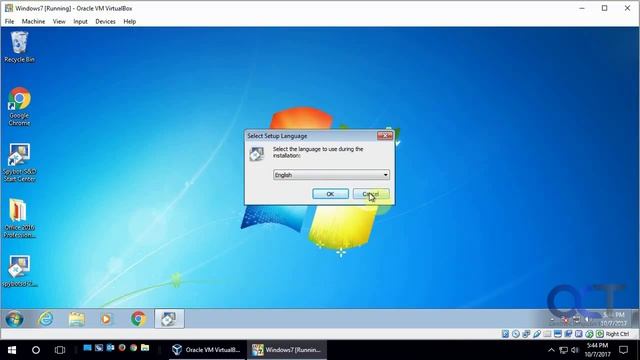Open the Windows 10 Start menu

(x=12, y=350)
